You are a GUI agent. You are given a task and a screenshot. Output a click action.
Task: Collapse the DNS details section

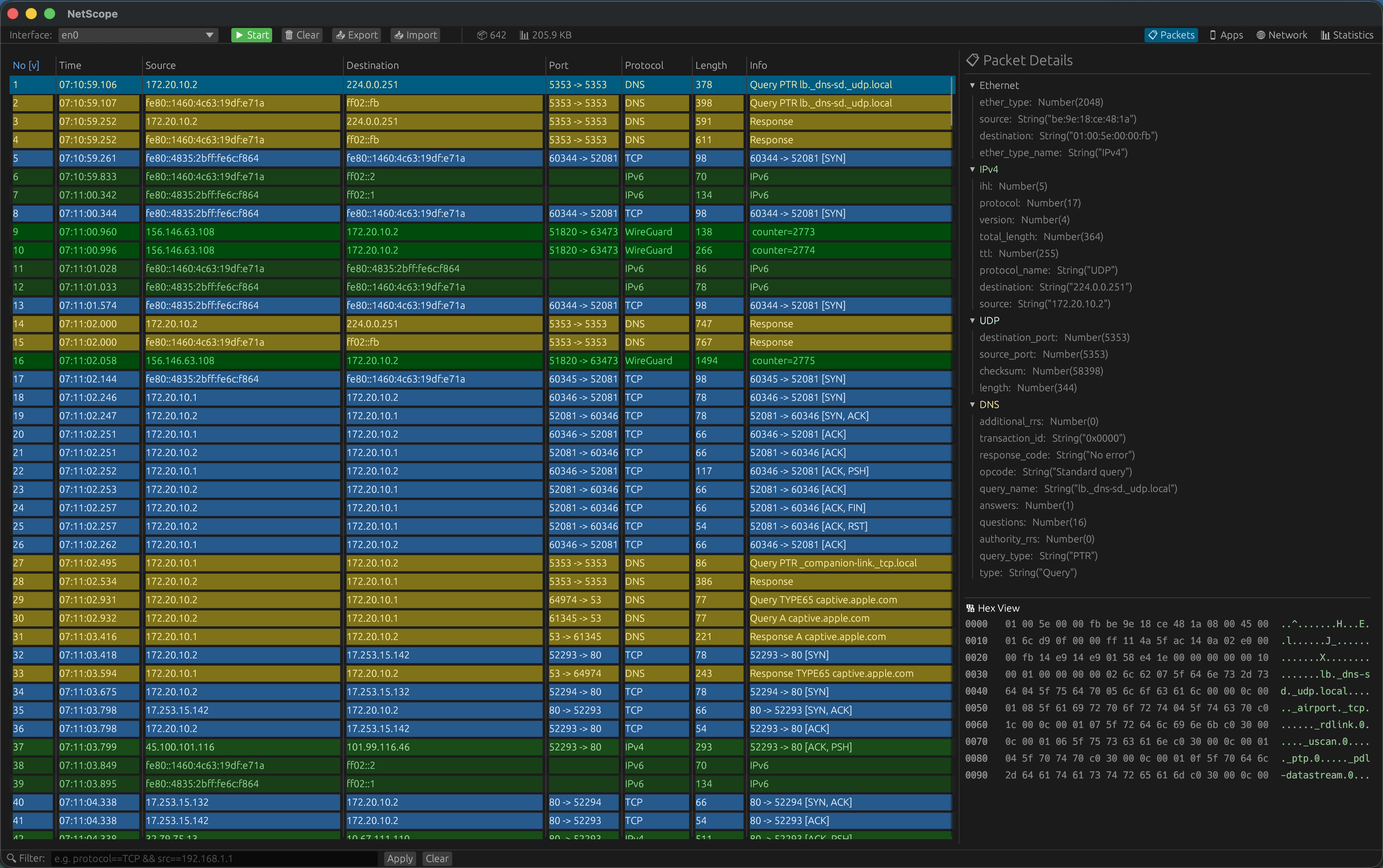pyautogui.click(x=972, y=405)
